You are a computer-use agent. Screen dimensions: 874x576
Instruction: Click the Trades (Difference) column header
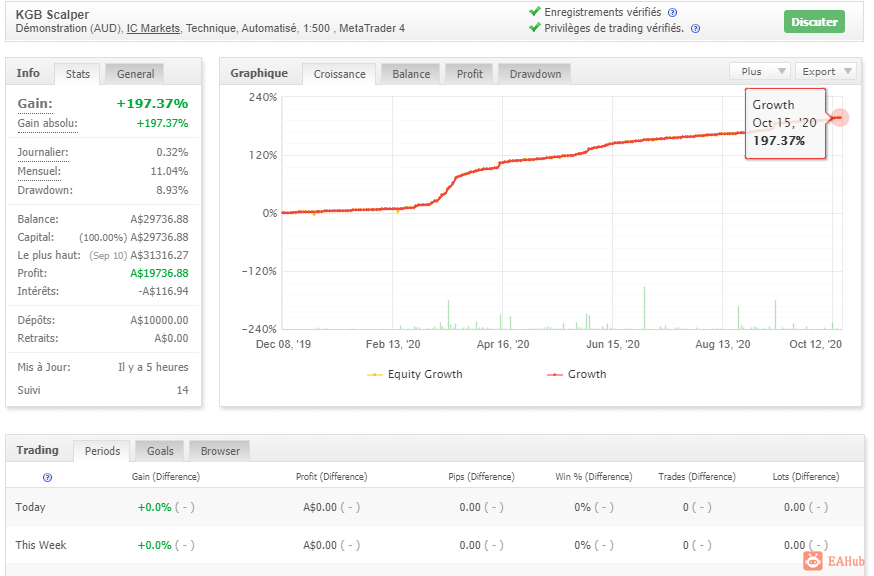point(697,477)
